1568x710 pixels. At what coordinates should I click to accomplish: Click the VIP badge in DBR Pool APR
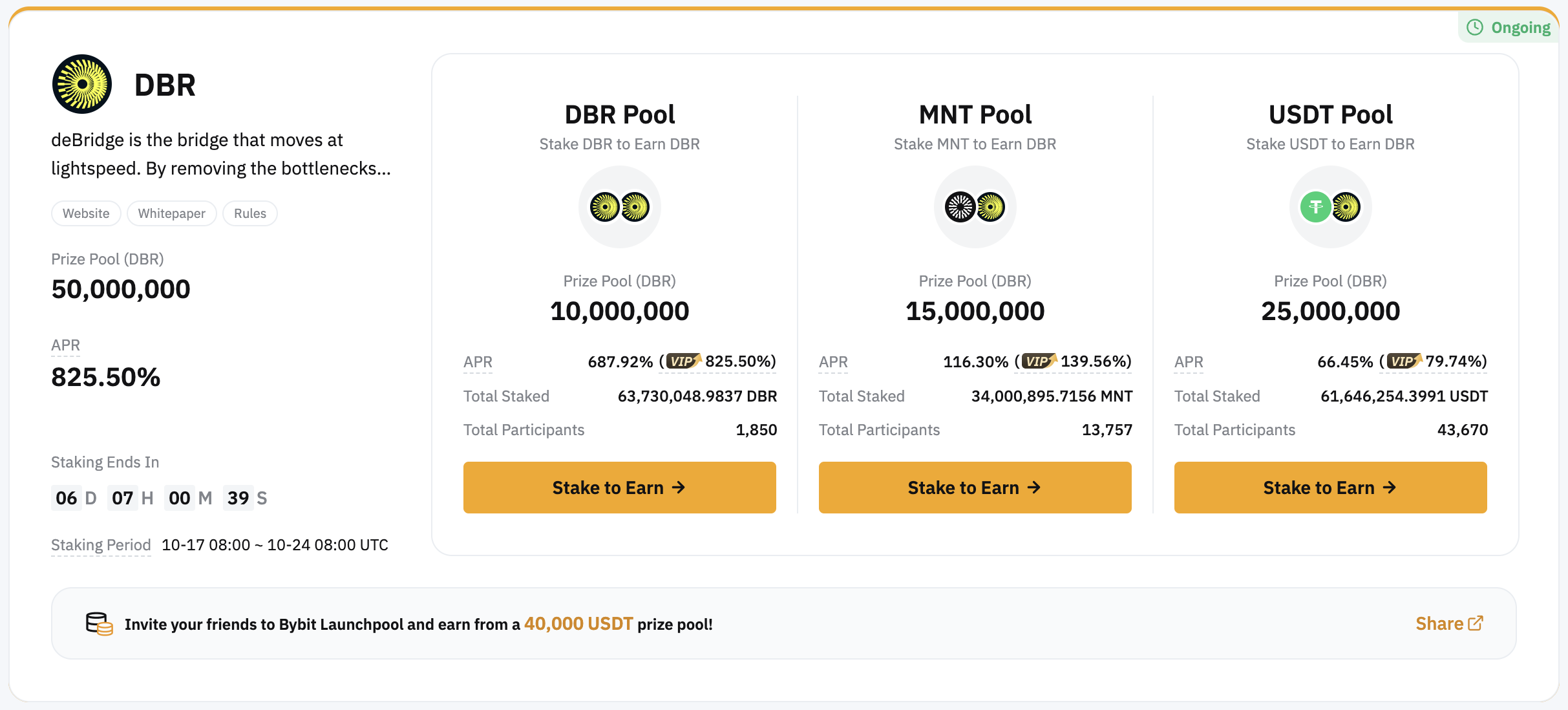(683, 361)
